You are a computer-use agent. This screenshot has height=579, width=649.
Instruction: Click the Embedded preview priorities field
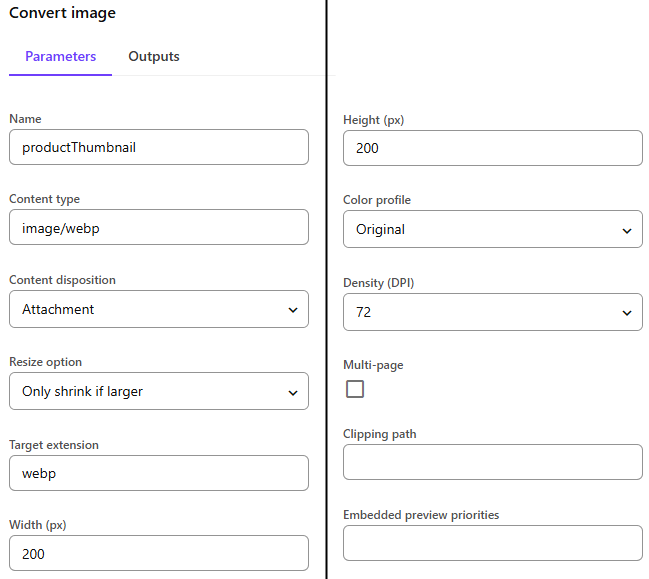click(x=493, y=543)
